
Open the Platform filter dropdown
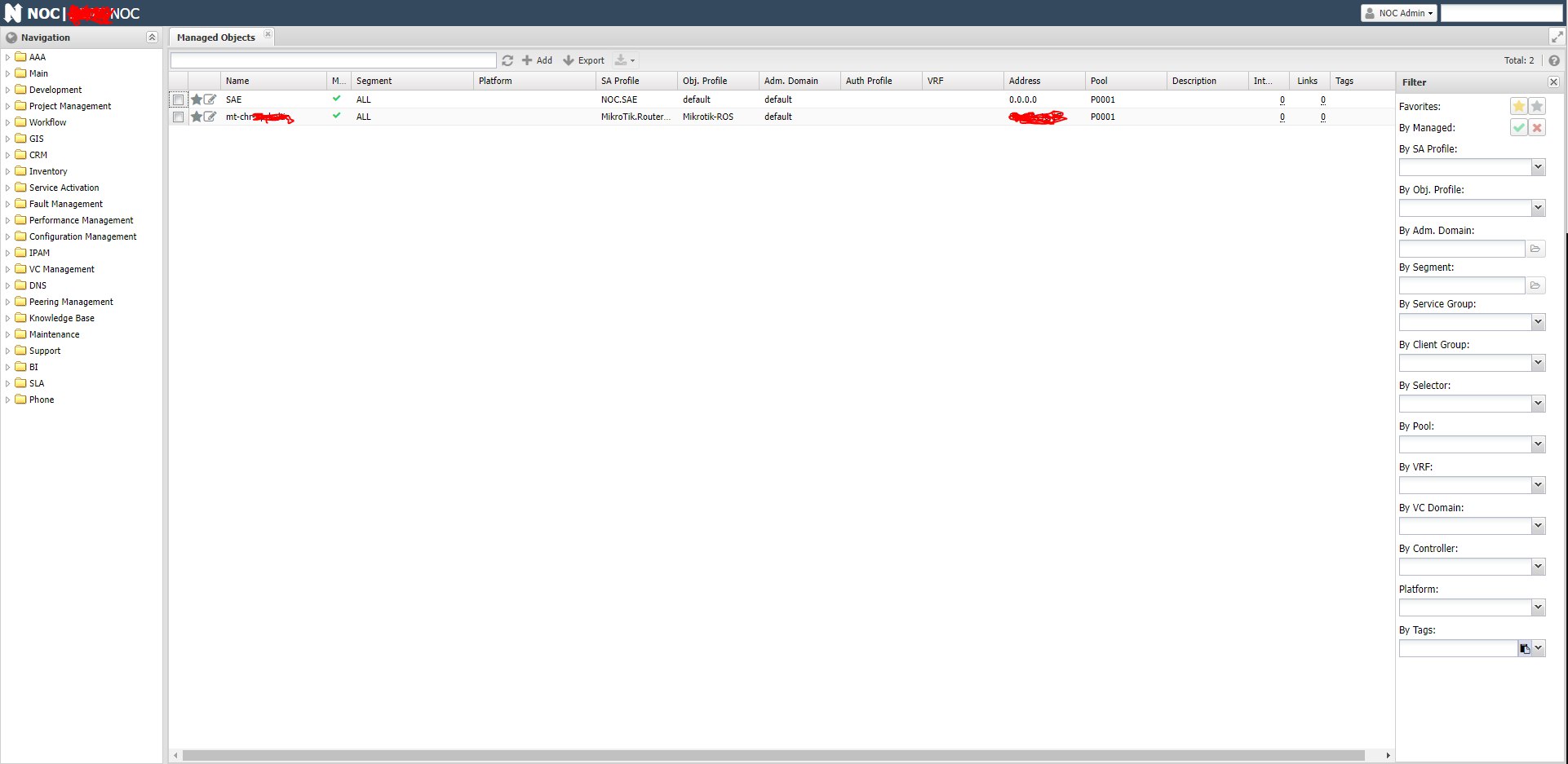point(1538,607)
